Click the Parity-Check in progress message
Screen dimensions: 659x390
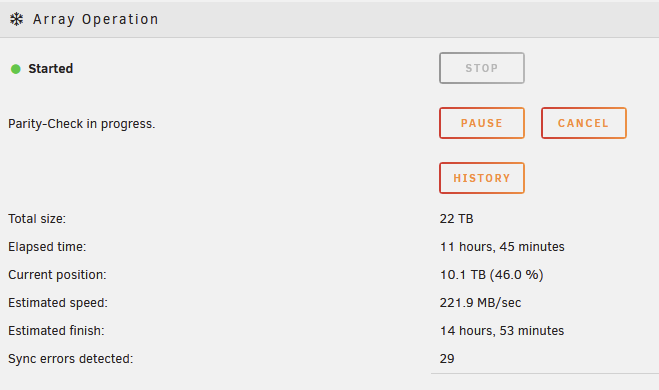coord(82,124)
